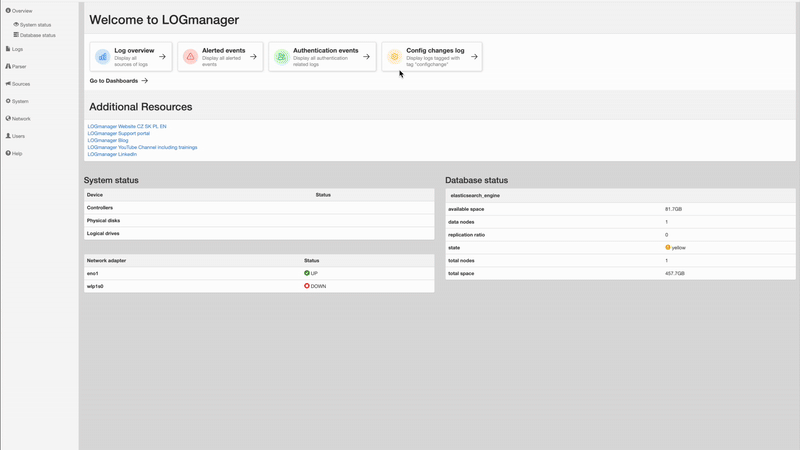Viewport: 800px width, 450px height.
Task: Open the LOGmanager Support portal link
Action: click(x=118, y=133)
